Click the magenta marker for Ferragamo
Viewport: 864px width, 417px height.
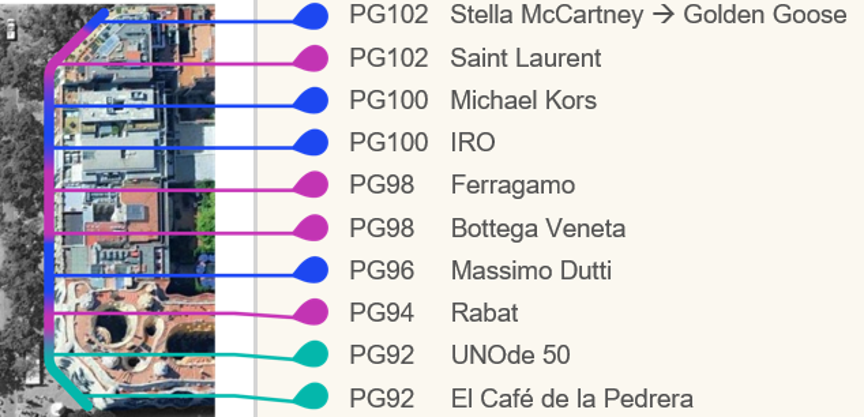pos(312,185)
